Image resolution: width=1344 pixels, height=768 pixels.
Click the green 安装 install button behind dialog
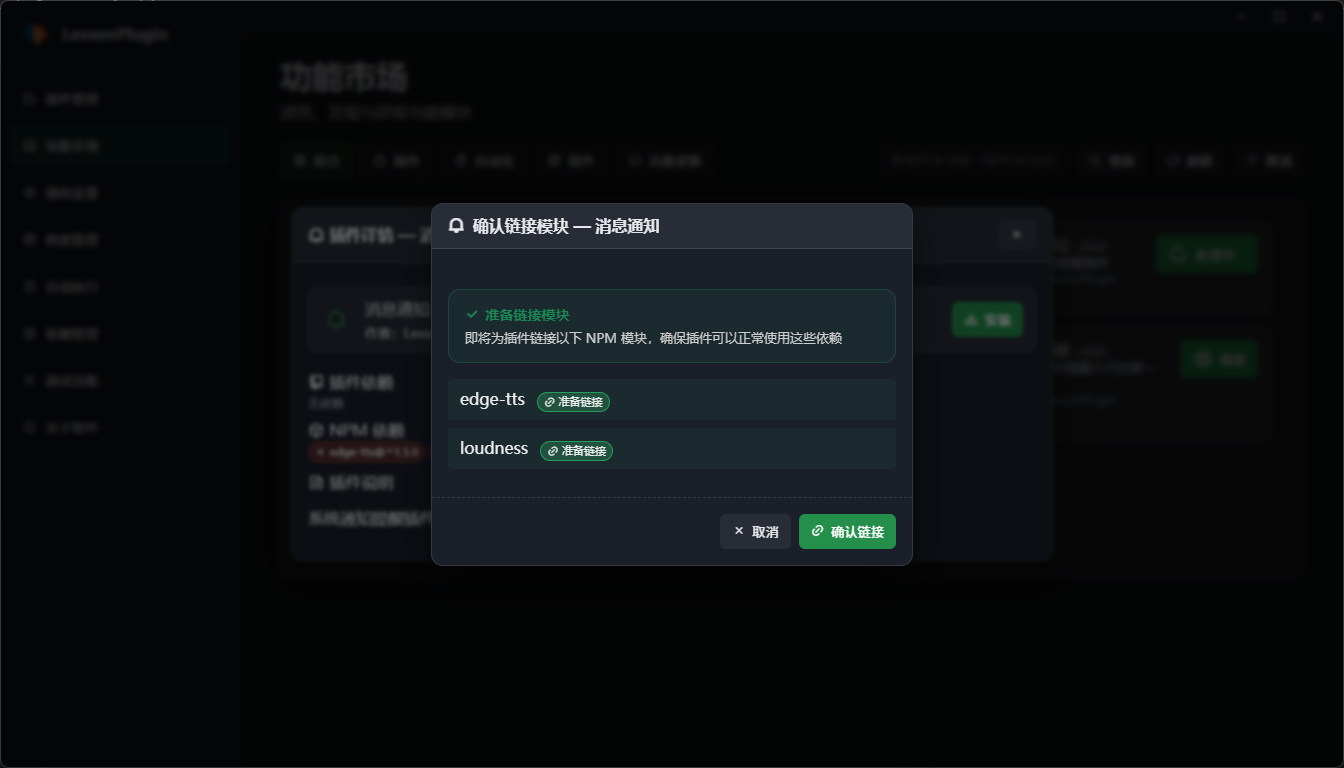pos(987,320)
